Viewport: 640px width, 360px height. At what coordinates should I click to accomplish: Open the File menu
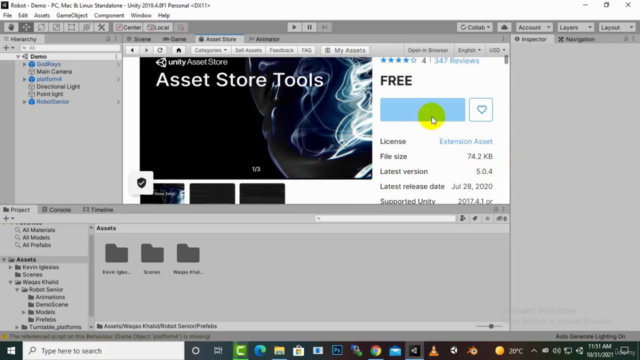[x=7, y=16]
